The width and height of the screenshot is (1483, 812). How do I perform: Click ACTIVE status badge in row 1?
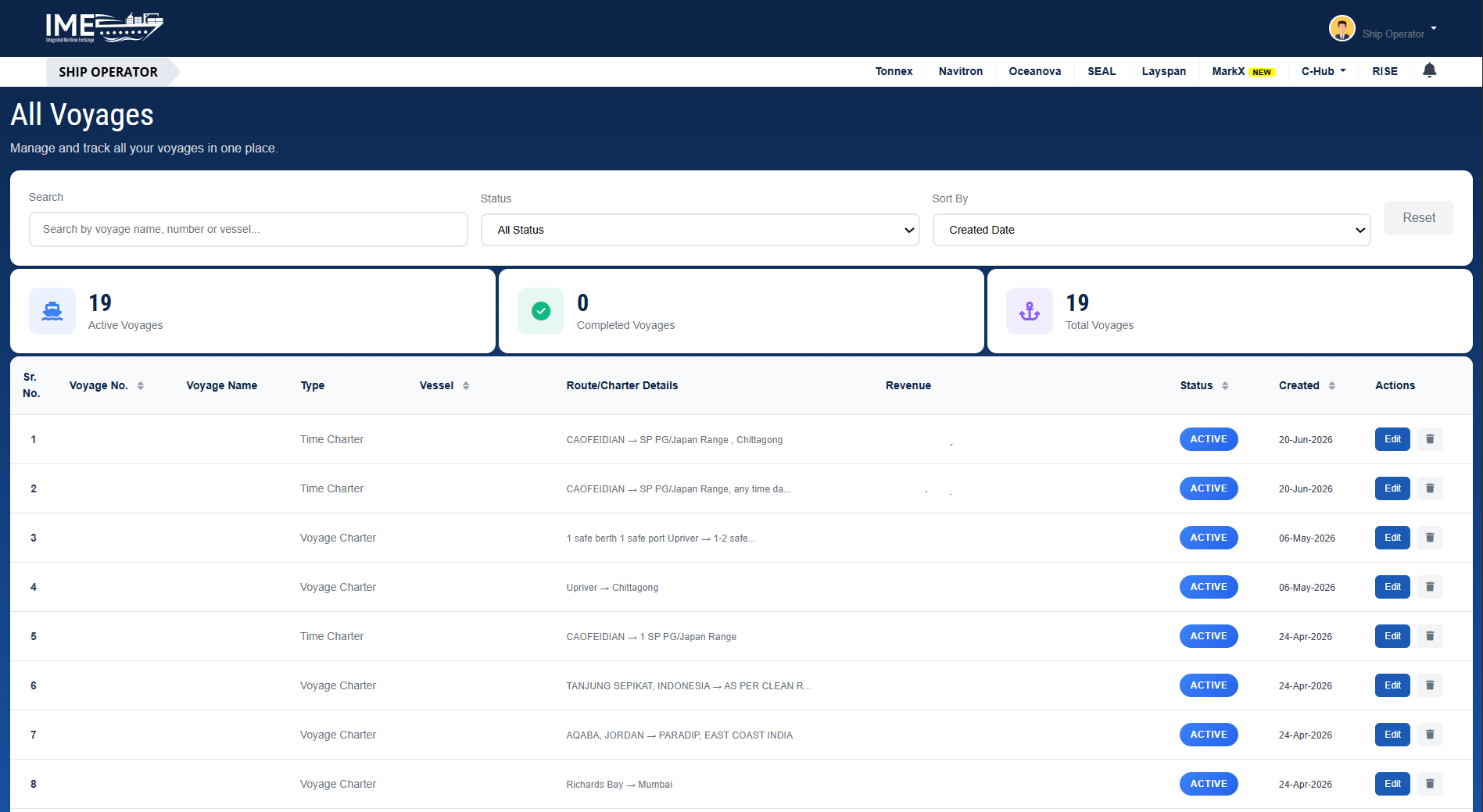1209,439
